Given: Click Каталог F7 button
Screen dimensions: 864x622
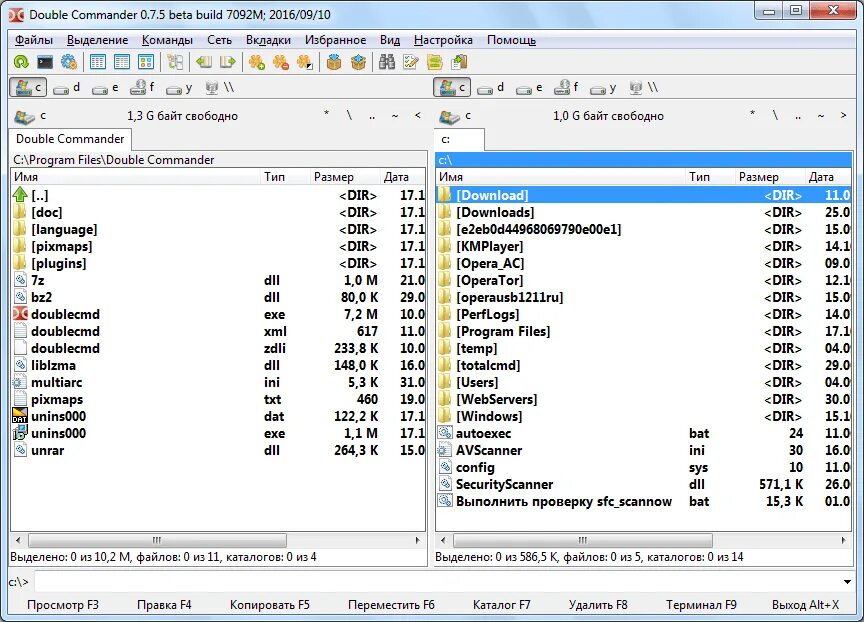Looking at the screenshot, I should (x=501, y=605).
